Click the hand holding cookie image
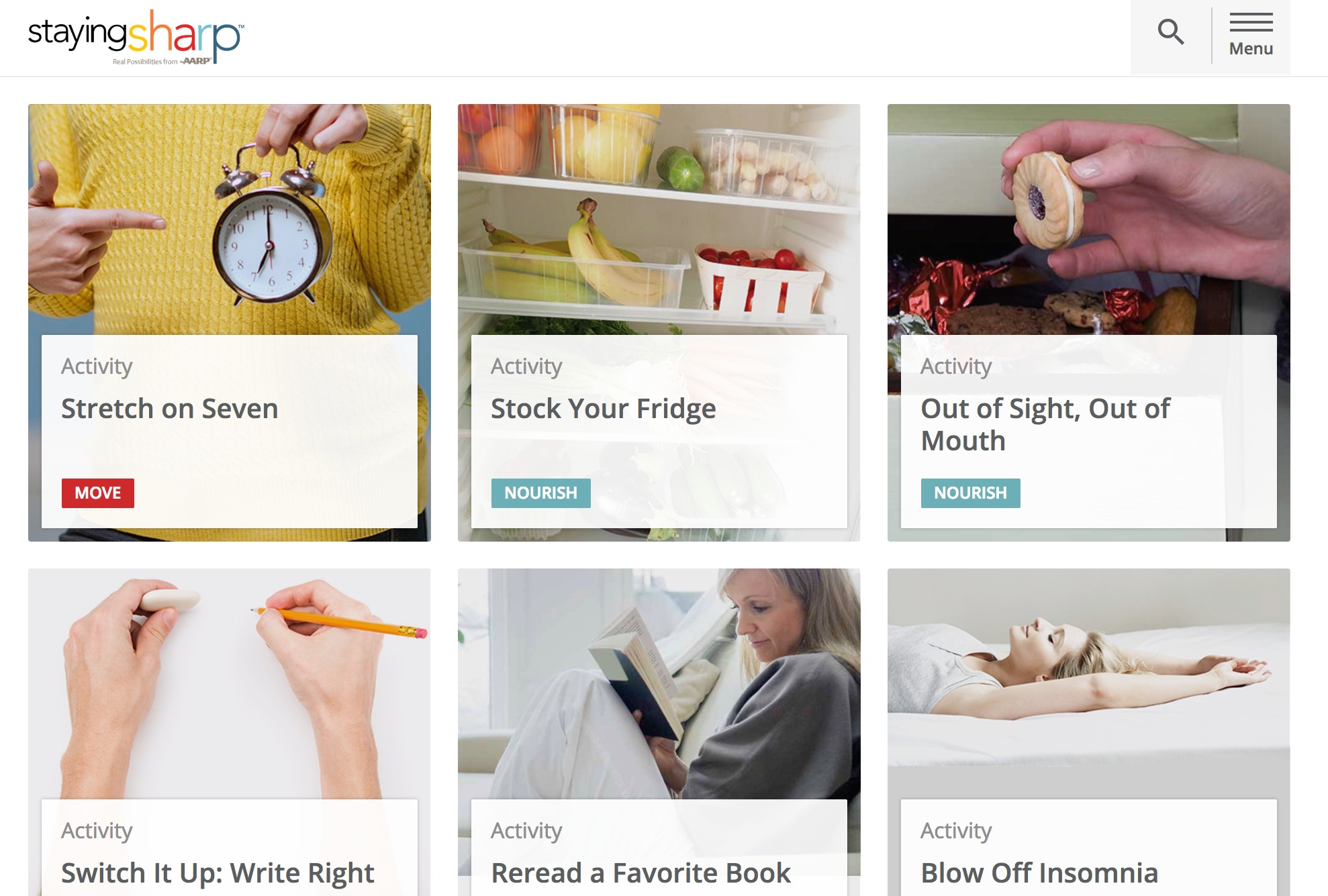 pos(1089,219)
